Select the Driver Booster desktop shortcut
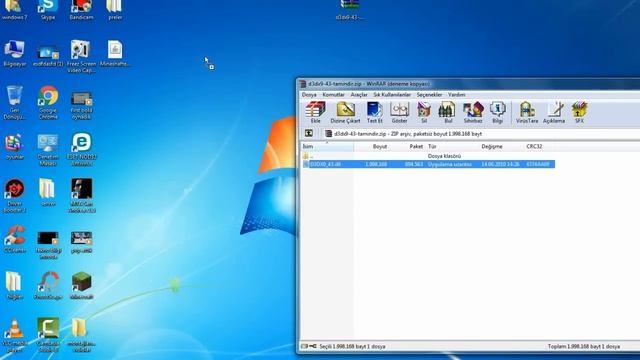This screenshot has height=360, width=640. tap(14, 196)
